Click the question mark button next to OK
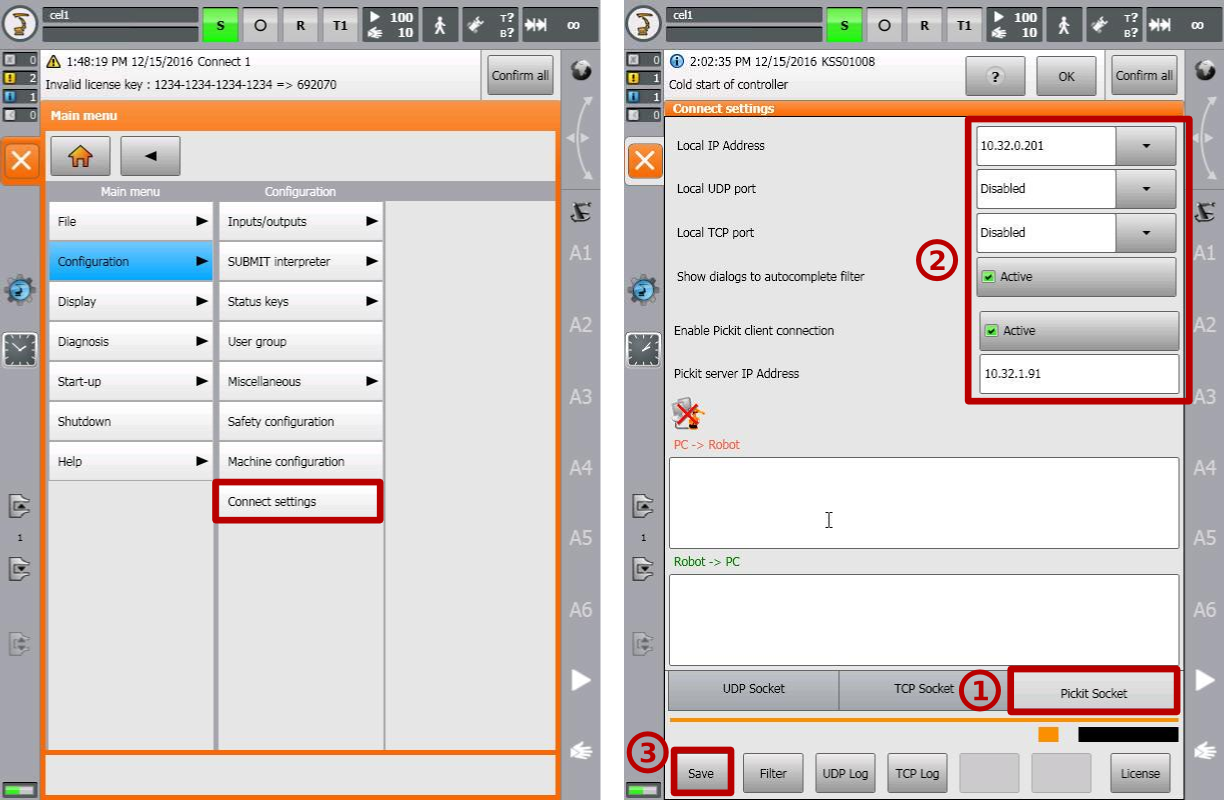This screenshot has height=800, width=1224. coord(995,76)
